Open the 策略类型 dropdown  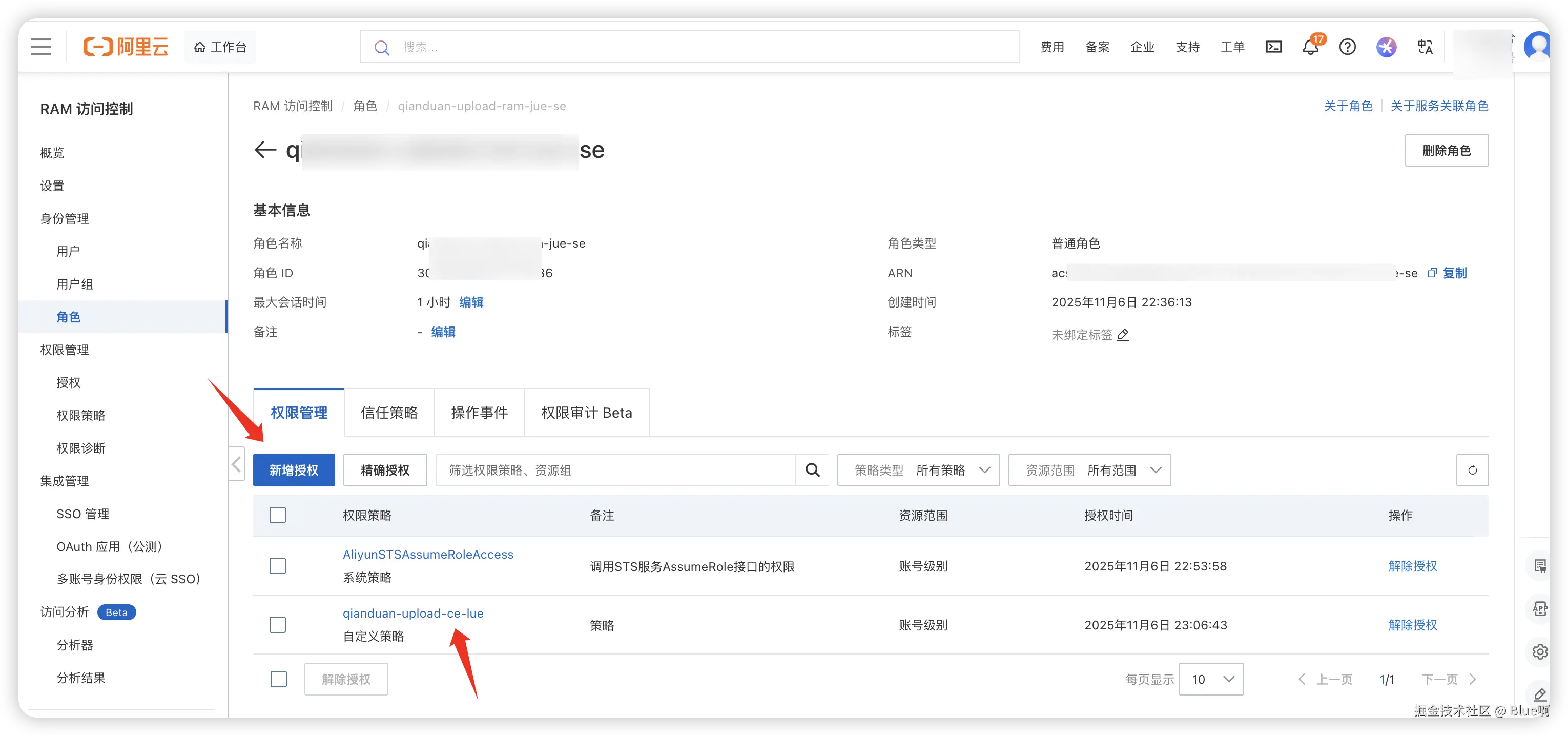[918, 470]
